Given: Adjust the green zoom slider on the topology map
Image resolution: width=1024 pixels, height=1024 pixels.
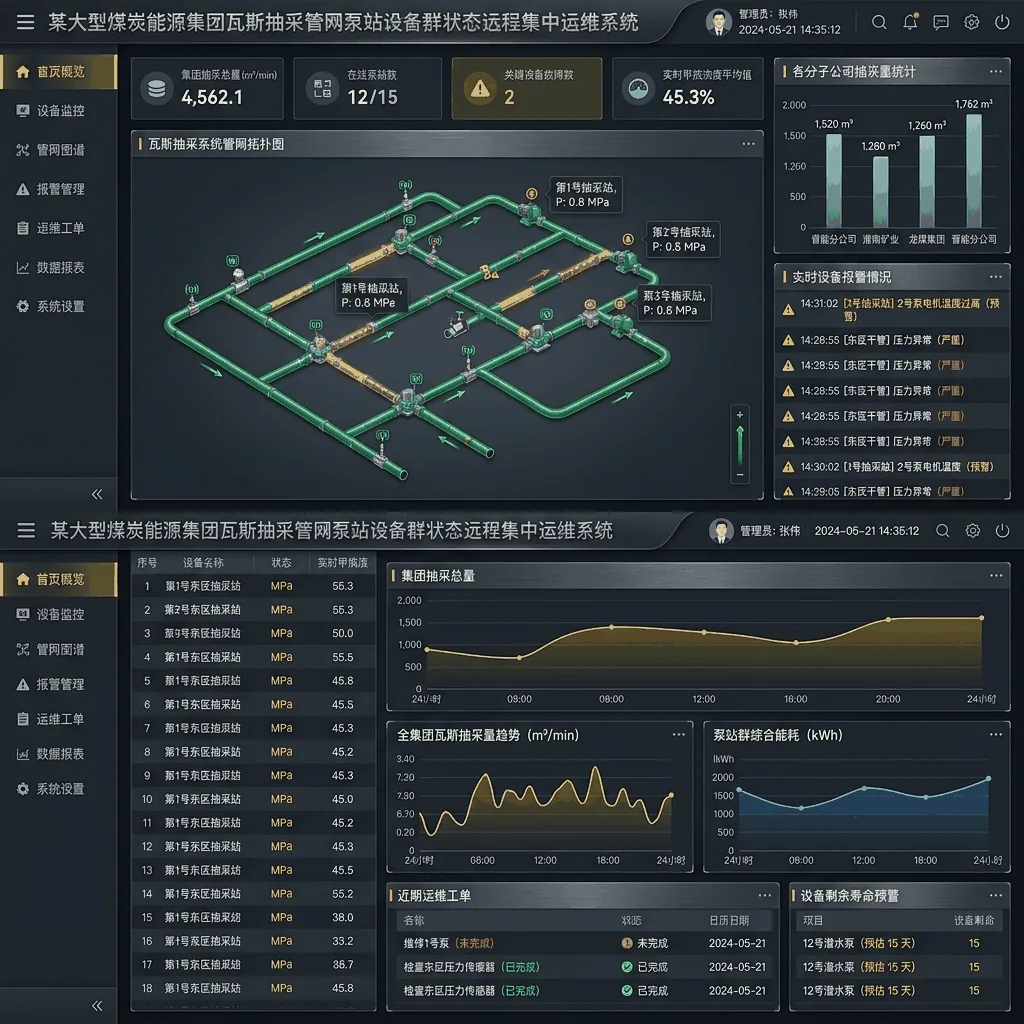Looking at the screenshot, I should pos(740,445).
